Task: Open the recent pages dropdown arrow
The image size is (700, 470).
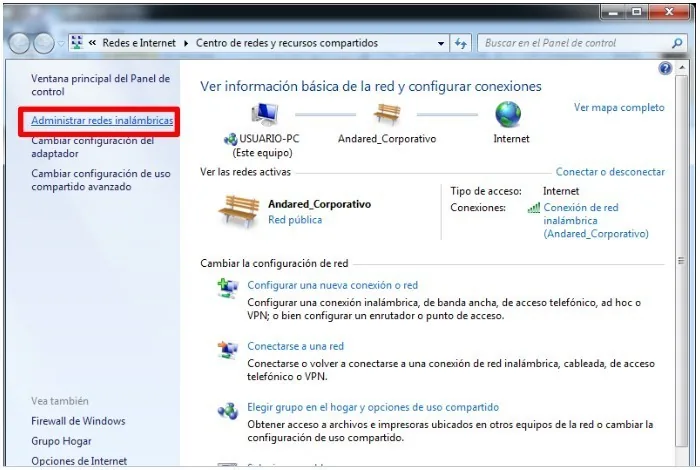Action: (61, 44)
